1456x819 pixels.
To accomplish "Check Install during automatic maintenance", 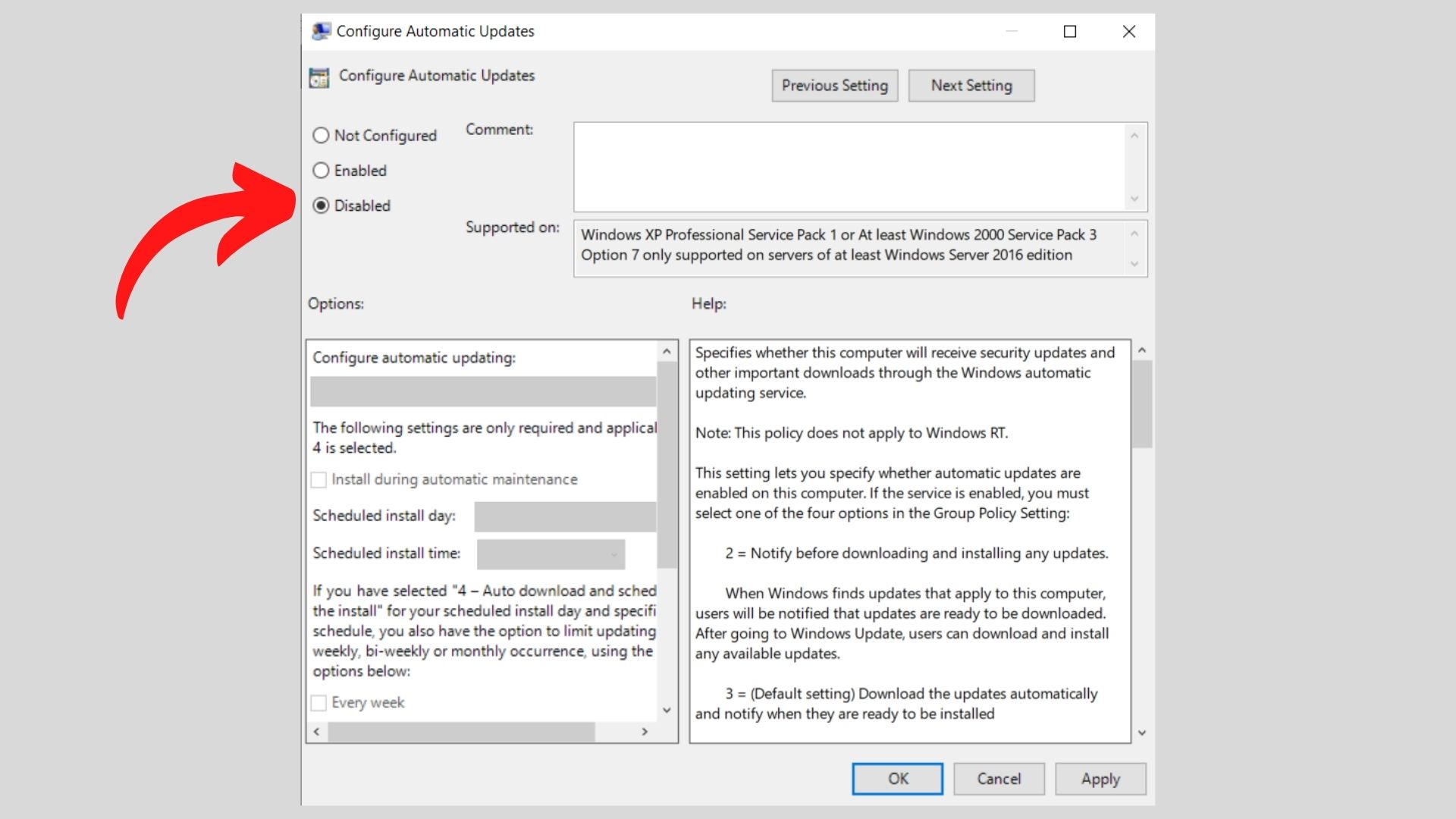I will 319,479.
